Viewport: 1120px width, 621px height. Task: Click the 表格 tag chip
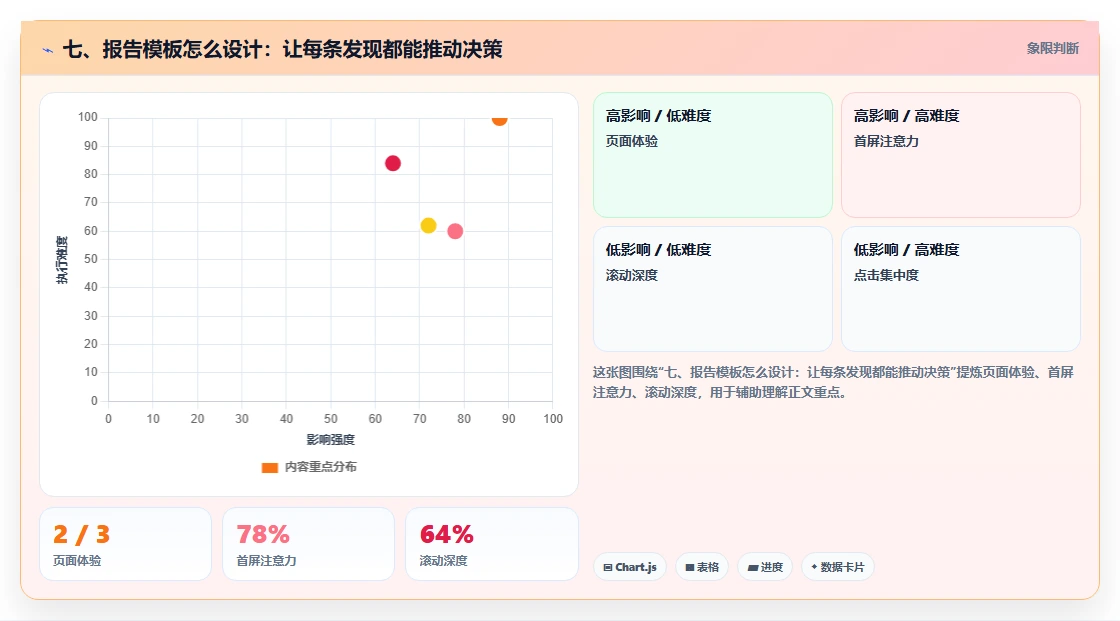click(702, 567)
